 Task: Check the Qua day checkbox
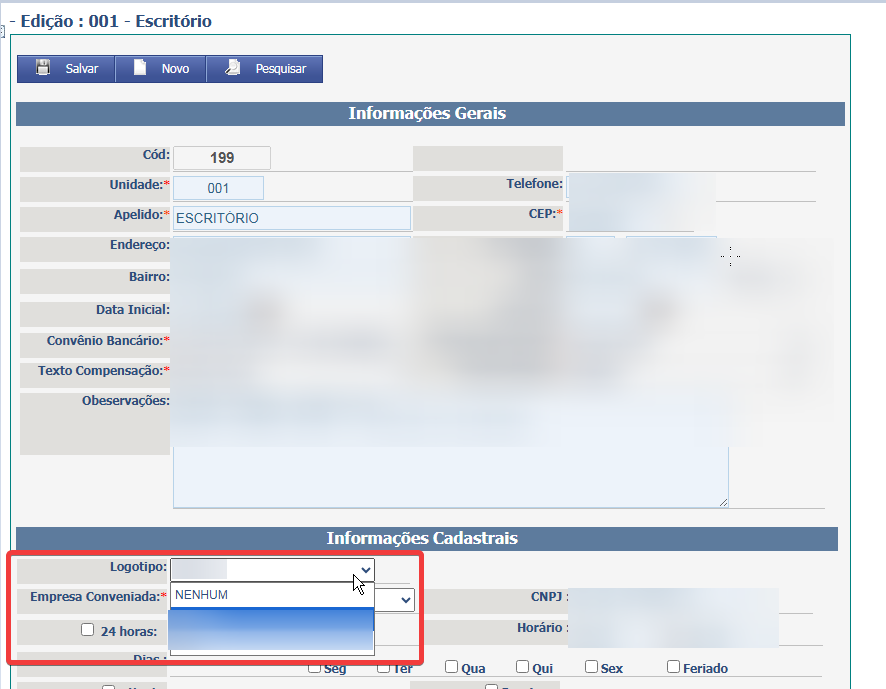(x=451, y=667)
